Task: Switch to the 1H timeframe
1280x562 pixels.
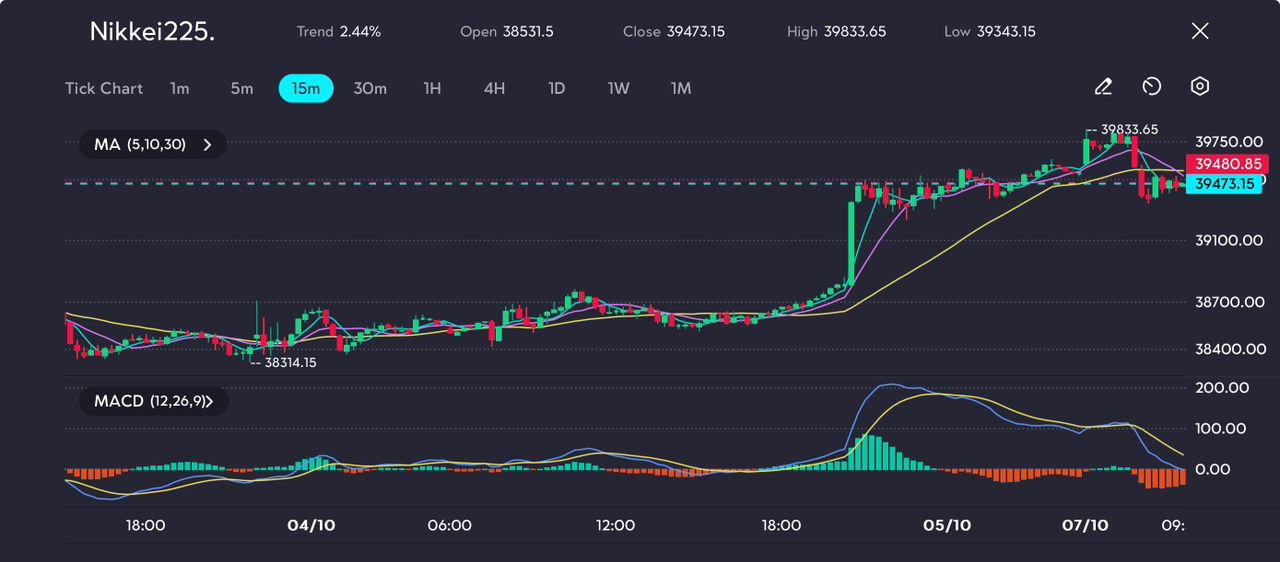Action: (432, 88)
